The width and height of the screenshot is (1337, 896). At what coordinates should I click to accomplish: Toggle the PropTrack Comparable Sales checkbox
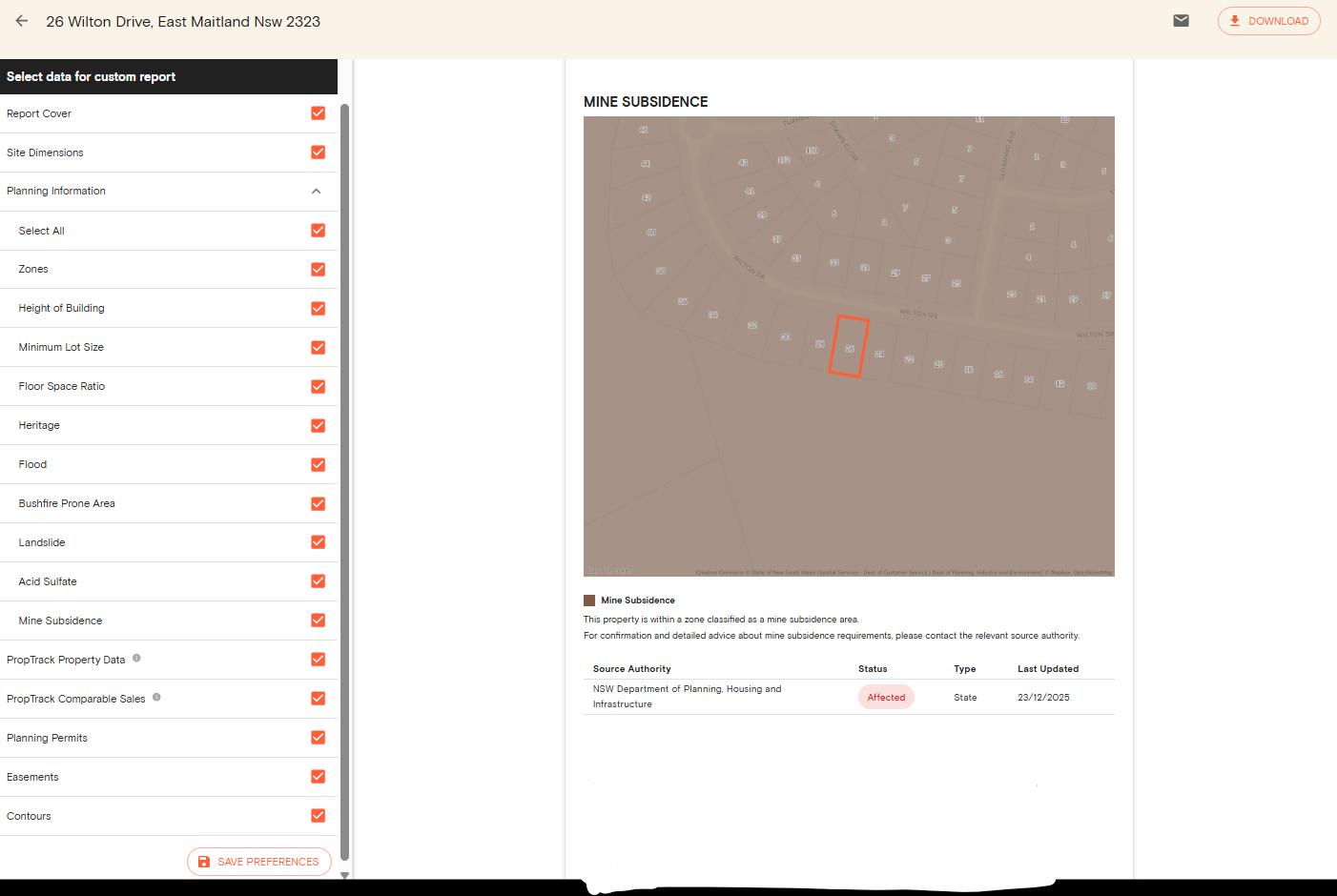click(x=319, y=699)
